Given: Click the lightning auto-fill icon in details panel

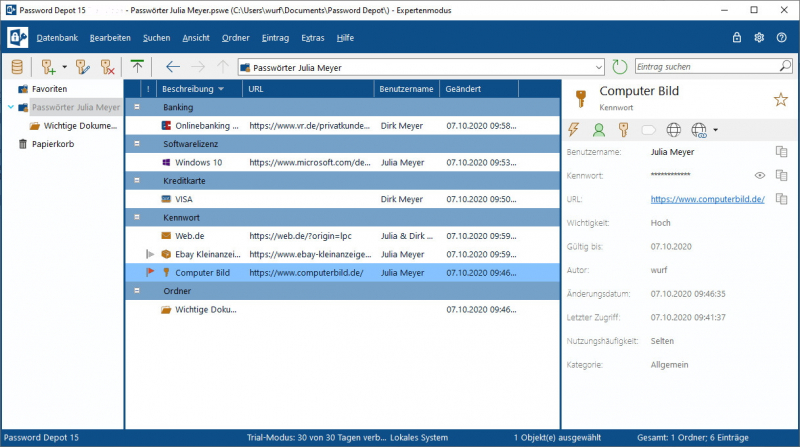Looking at the screenshot, I should click(x=573, y=129).
